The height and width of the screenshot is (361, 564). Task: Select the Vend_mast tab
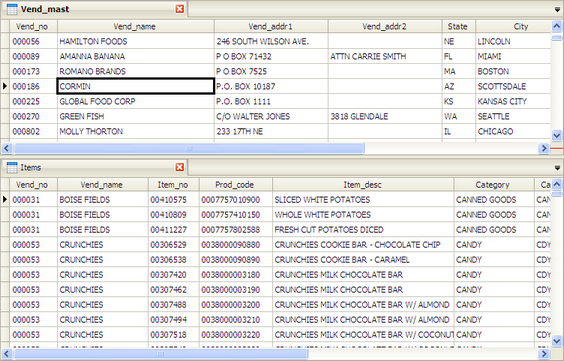(94, 9)
